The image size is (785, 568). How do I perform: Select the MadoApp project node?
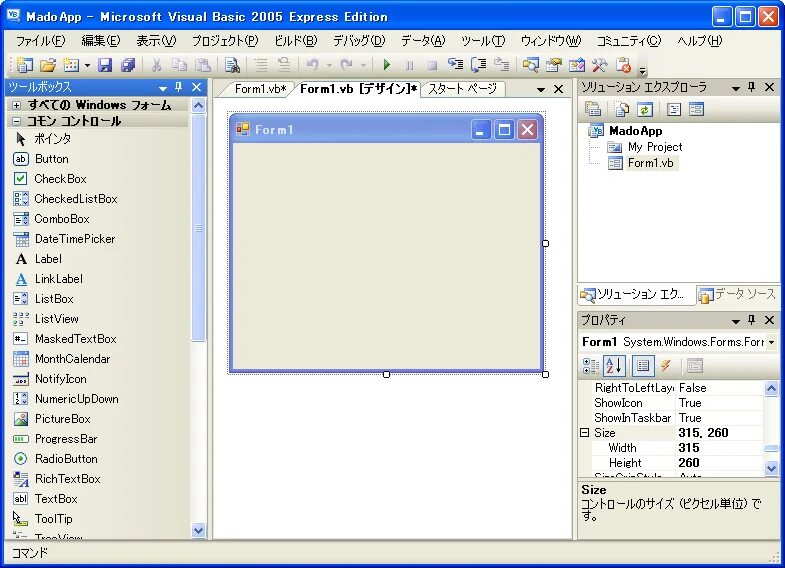635,131
